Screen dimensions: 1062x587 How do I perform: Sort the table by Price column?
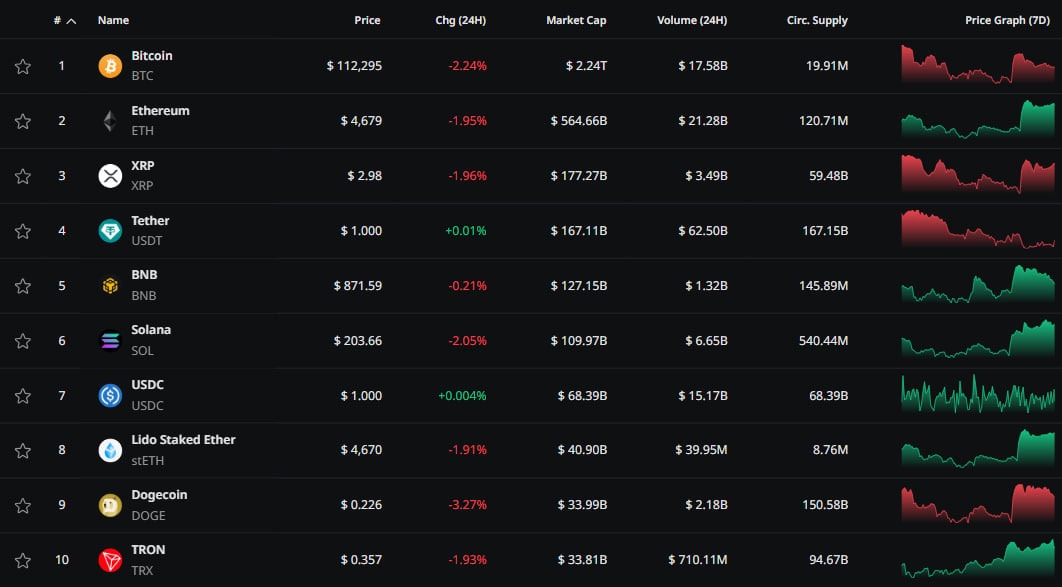367,20
